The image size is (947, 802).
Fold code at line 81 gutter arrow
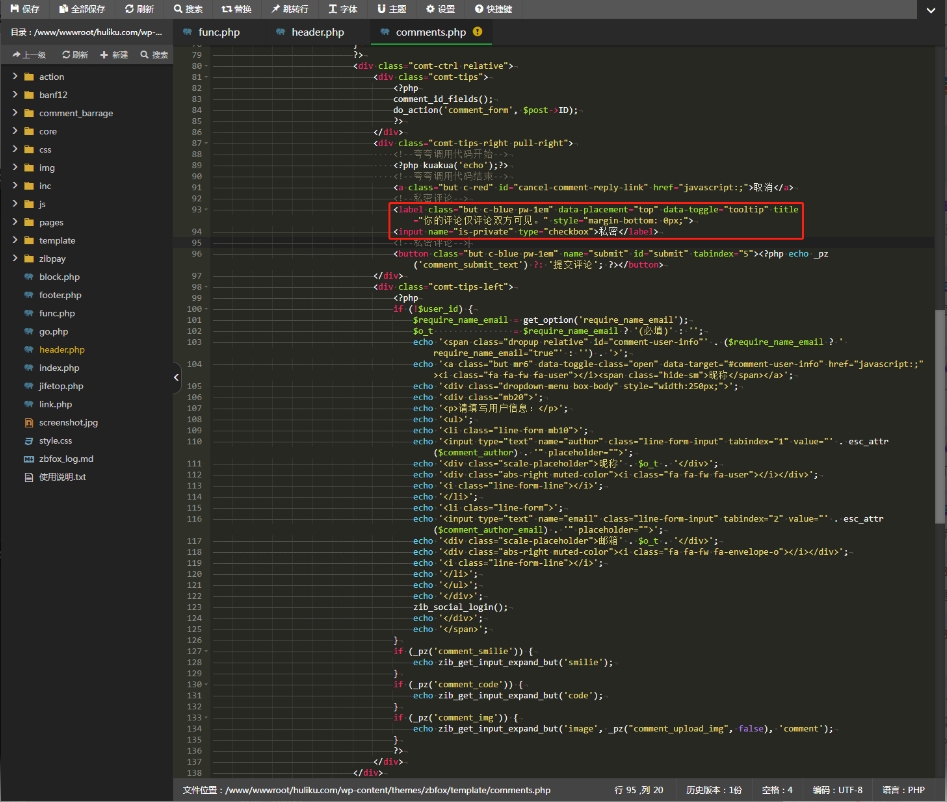[207, 77]
